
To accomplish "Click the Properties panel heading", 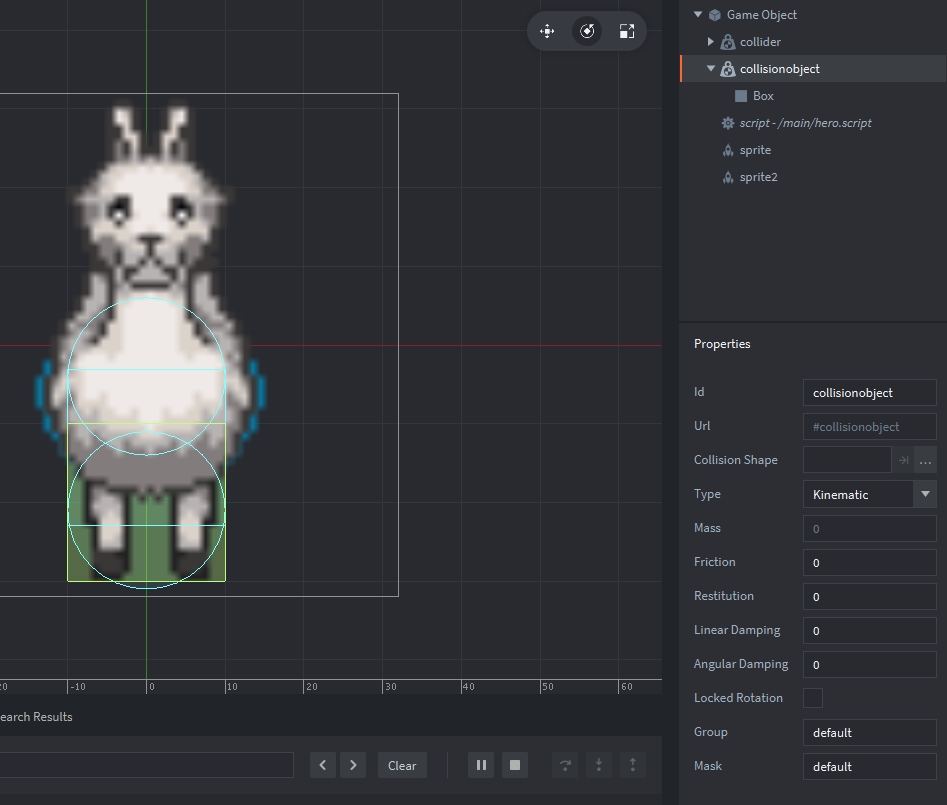I will [x=722, y=344].
